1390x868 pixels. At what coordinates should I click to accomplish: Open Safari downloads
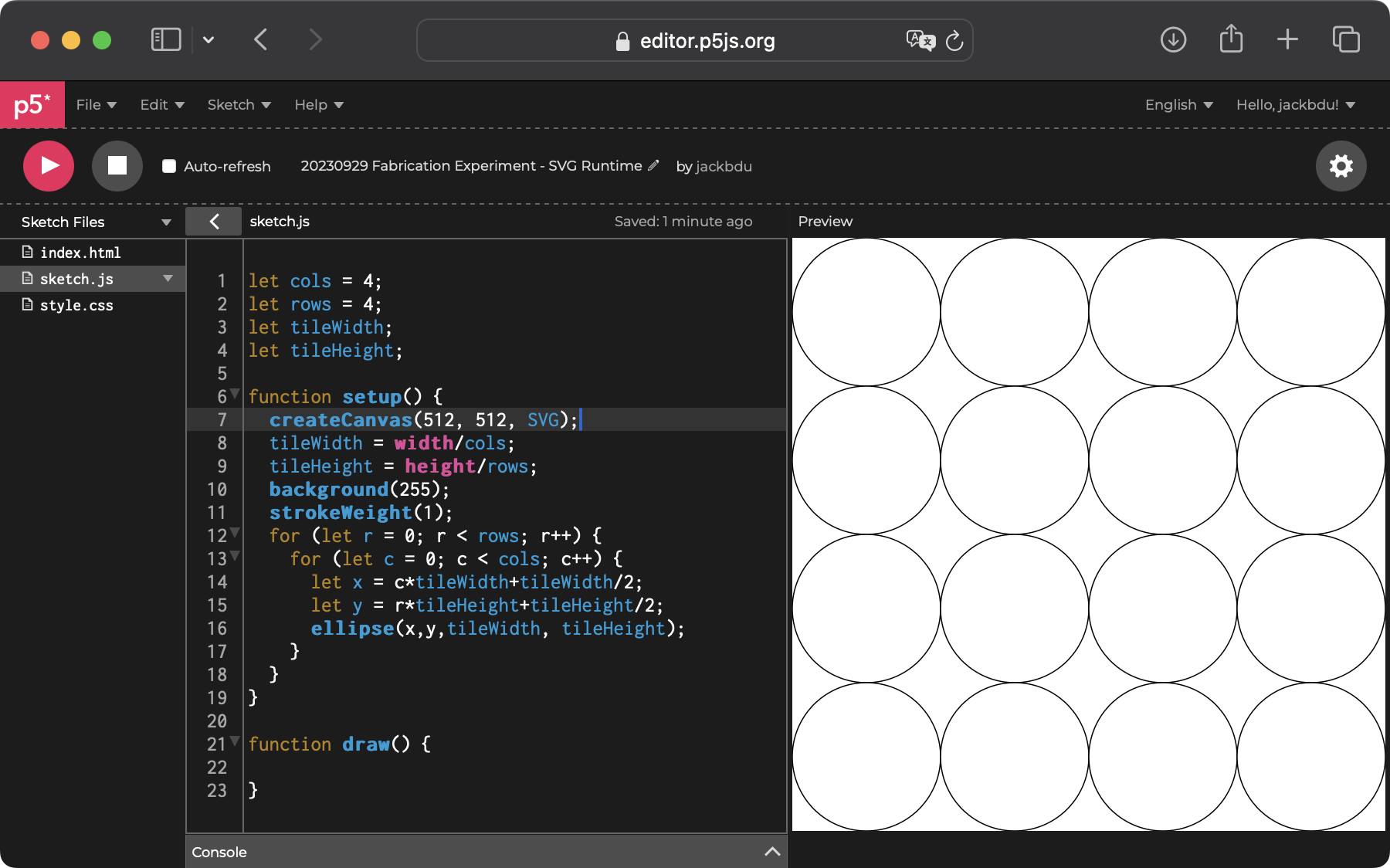click(x=1173, y=39)
